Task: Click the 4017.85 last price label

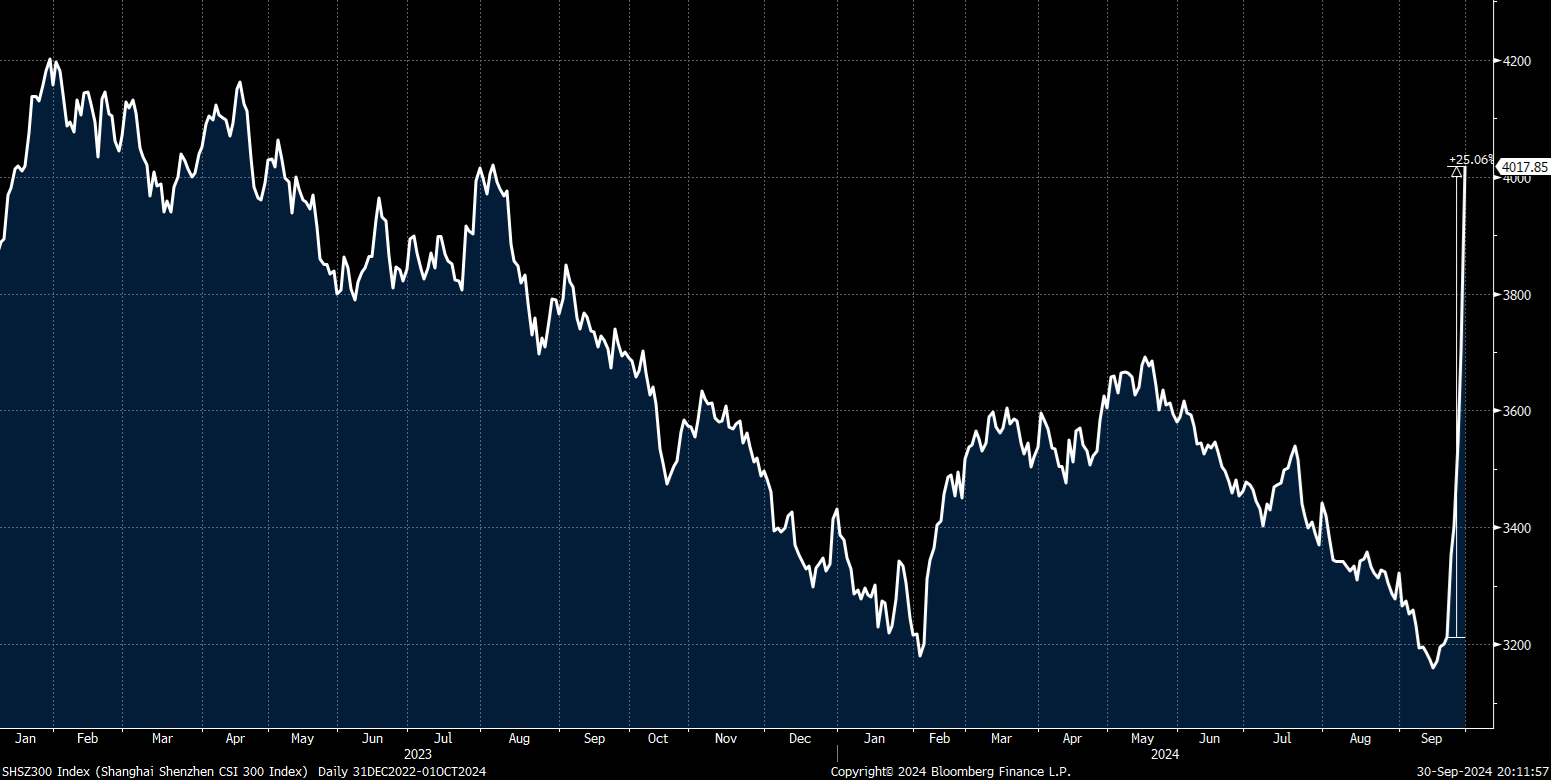Action: pyautogui.click(x=1524, y=168)
